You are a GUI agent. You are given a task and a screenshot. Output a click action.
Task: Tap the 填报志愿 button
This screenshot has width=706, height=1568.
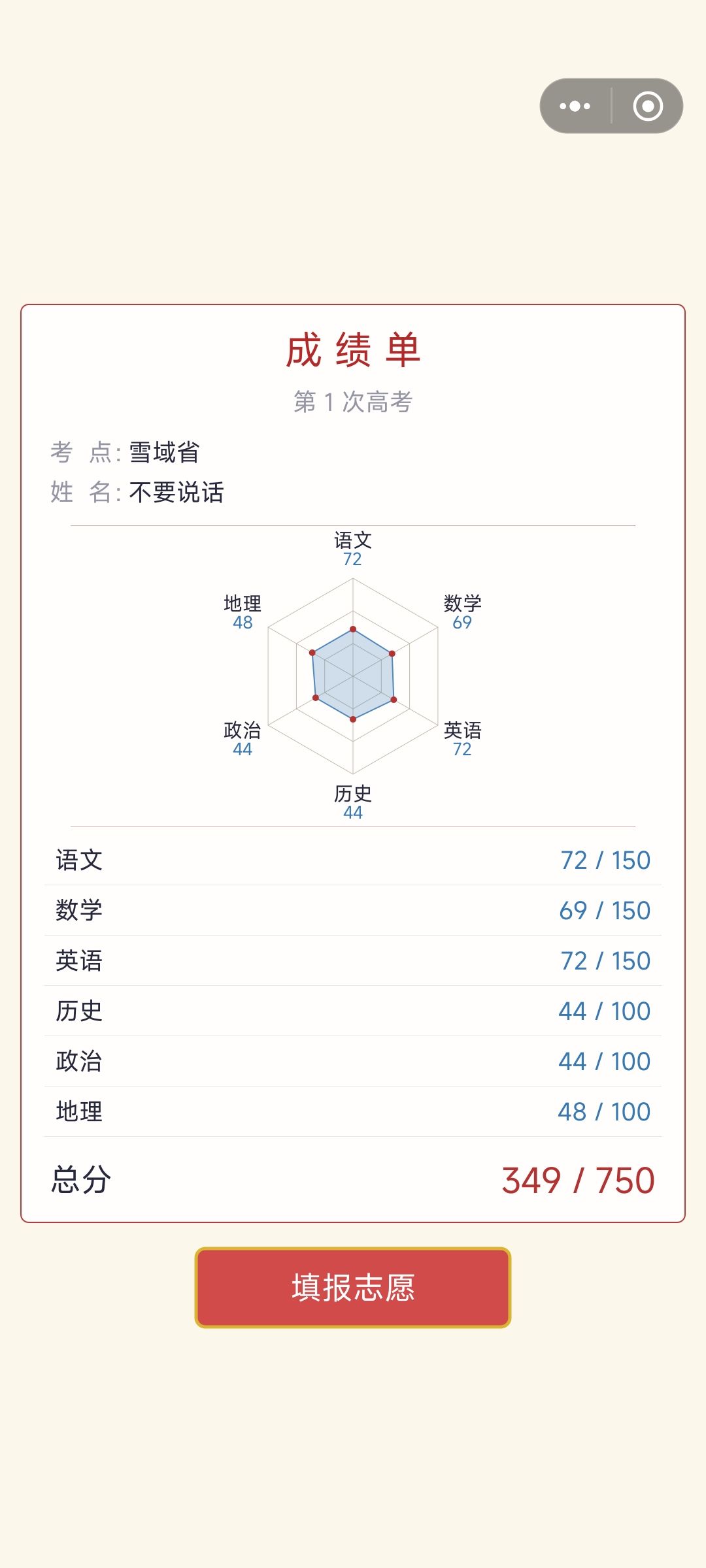pyautogui.click(x=353, y=1287)
